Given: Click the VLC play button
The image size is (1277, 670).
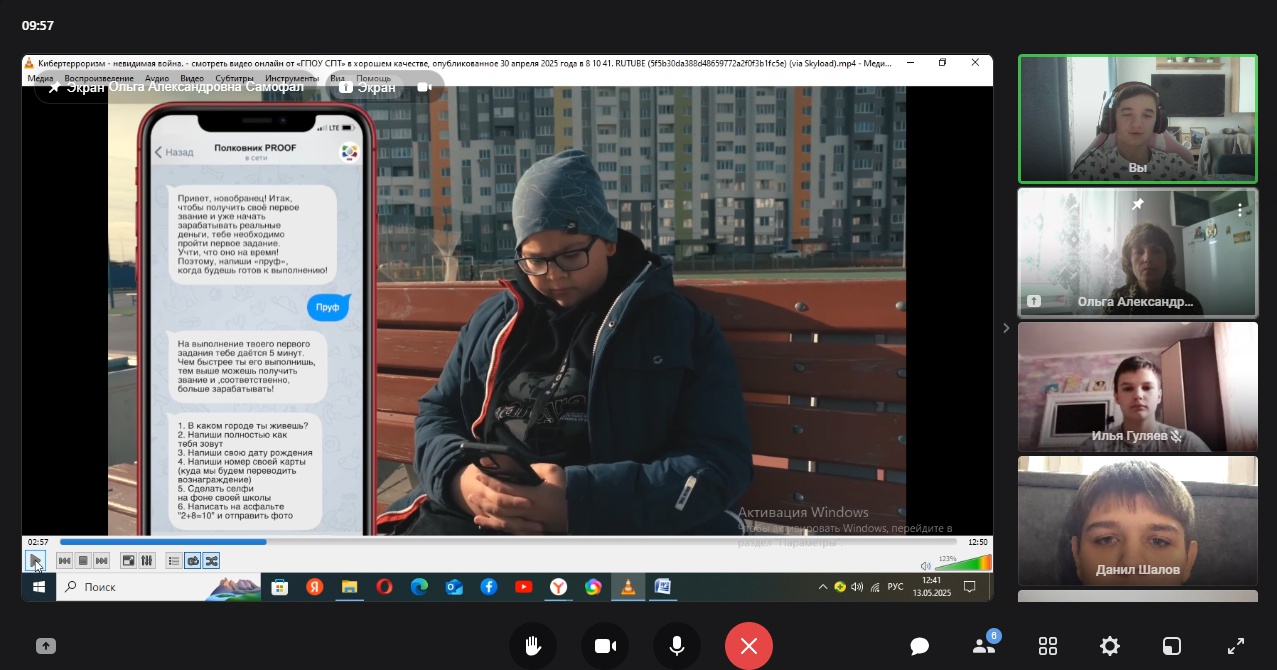Looking at the screenshot, I should pos(35,561).
